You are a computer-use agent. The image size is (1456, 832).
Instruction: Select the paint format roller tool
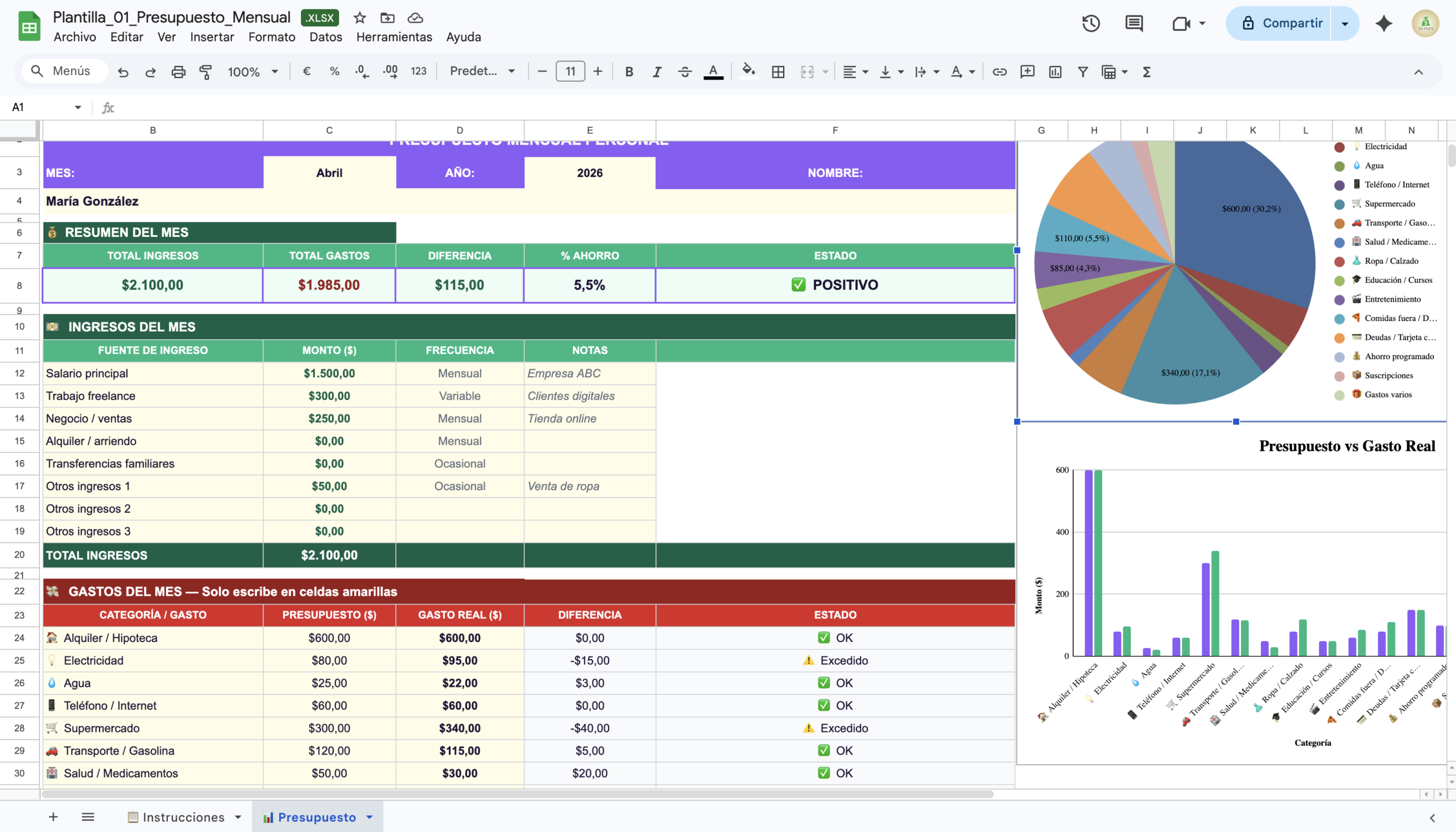coord(205,72)
